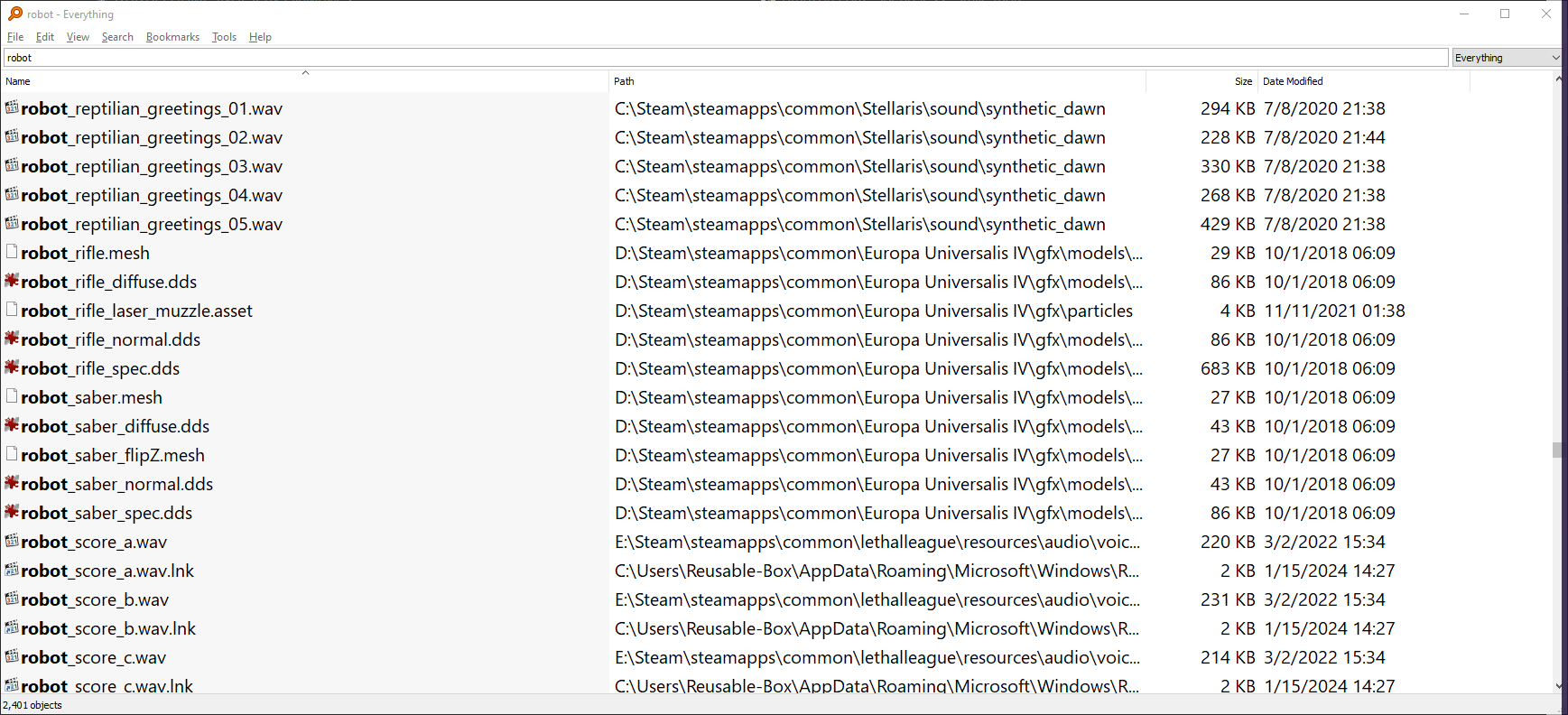Click the icon of robot_reptilian_greetings_02.wav
Image resolution: width=1568 pixels, height=715 pixels.
tap(12, 136)
